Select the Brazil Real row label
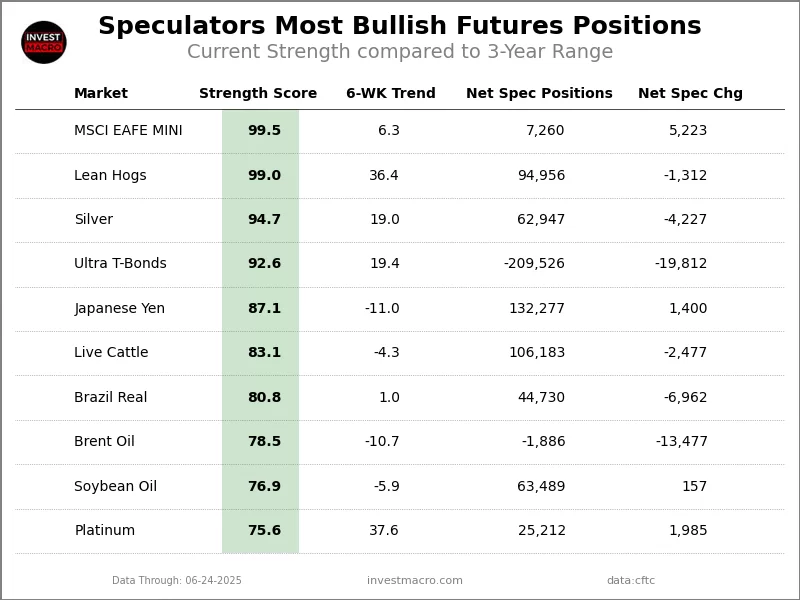 [110, 398]
